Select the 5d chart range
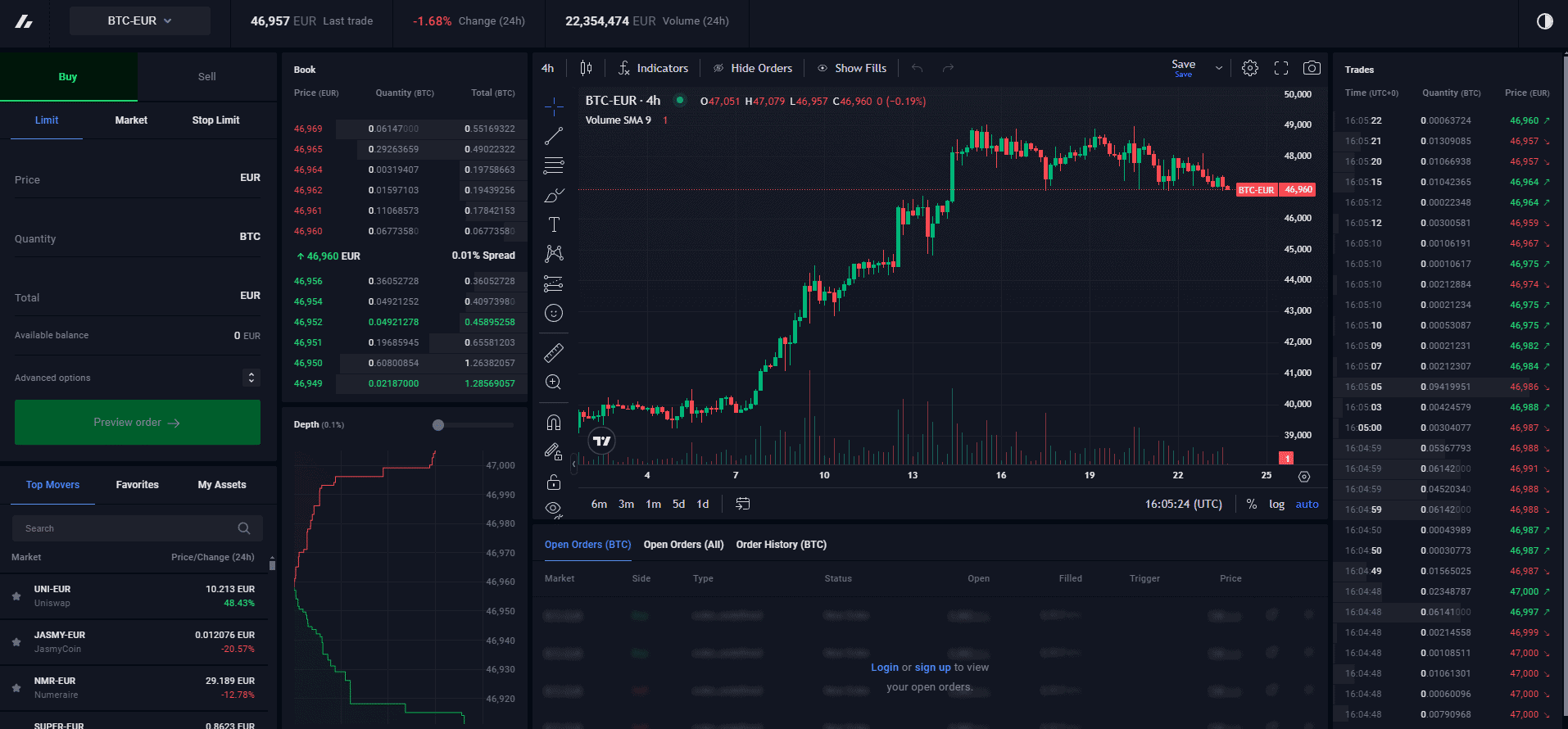1568x729 pixels. tap(678, 504)
